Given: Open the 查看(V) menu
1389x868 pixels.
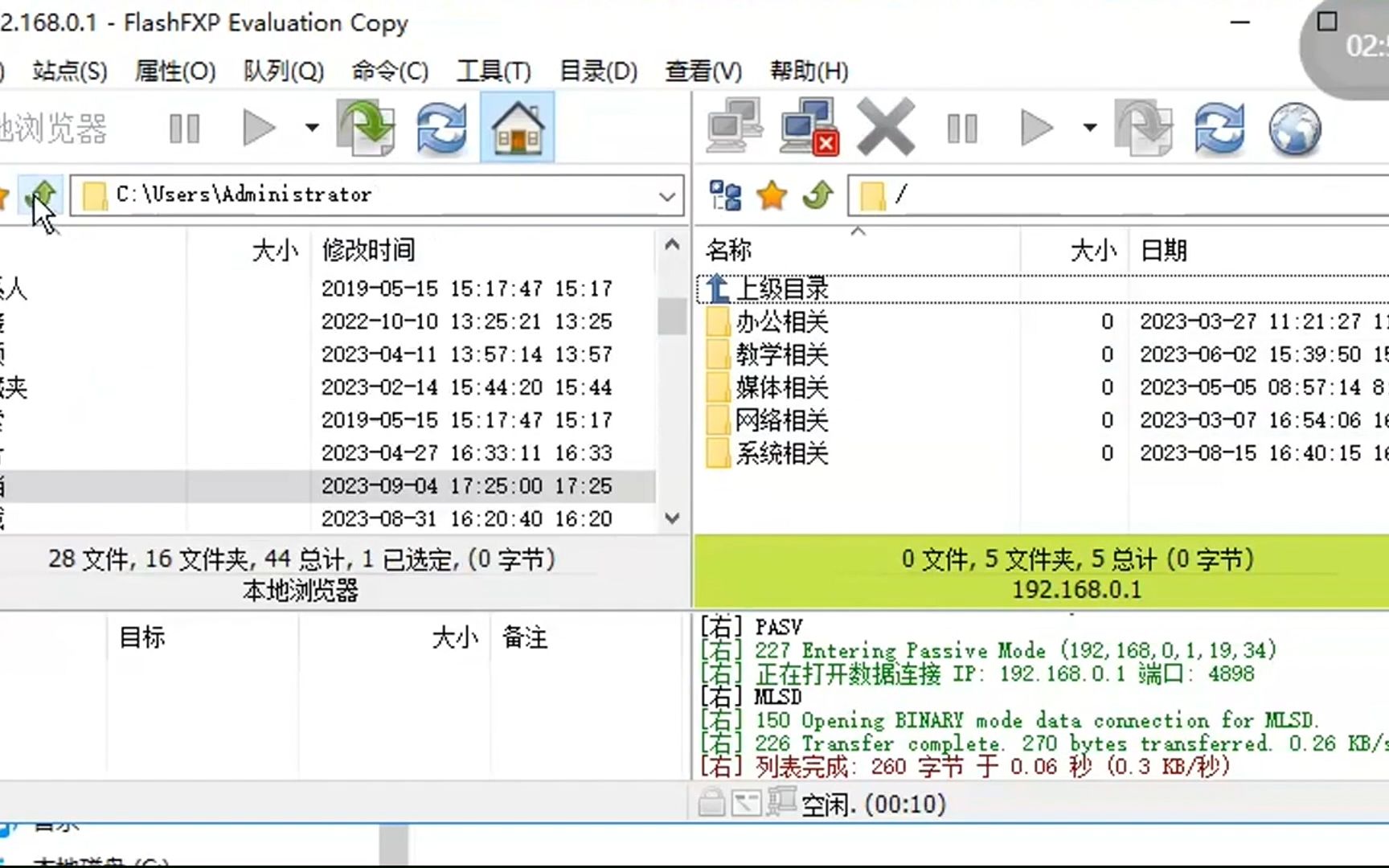Looking at the screenshot, I should [702, 72].
